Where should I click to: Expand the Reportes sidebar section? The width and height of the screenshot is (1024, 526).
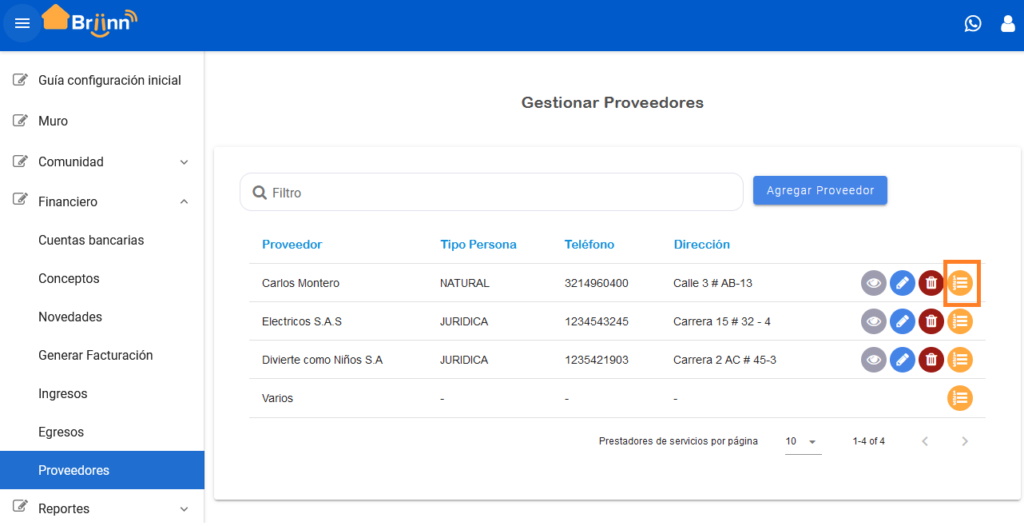[x=102, y=508]
